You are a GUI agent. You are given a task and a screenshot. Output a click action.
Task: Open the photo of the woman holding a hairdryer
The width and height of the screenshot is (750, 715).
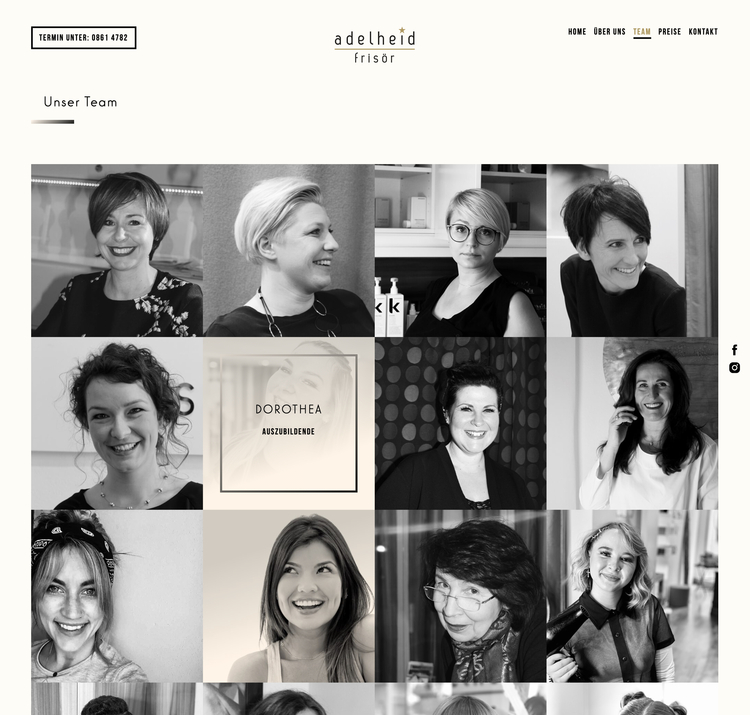(x=632, y=596)
